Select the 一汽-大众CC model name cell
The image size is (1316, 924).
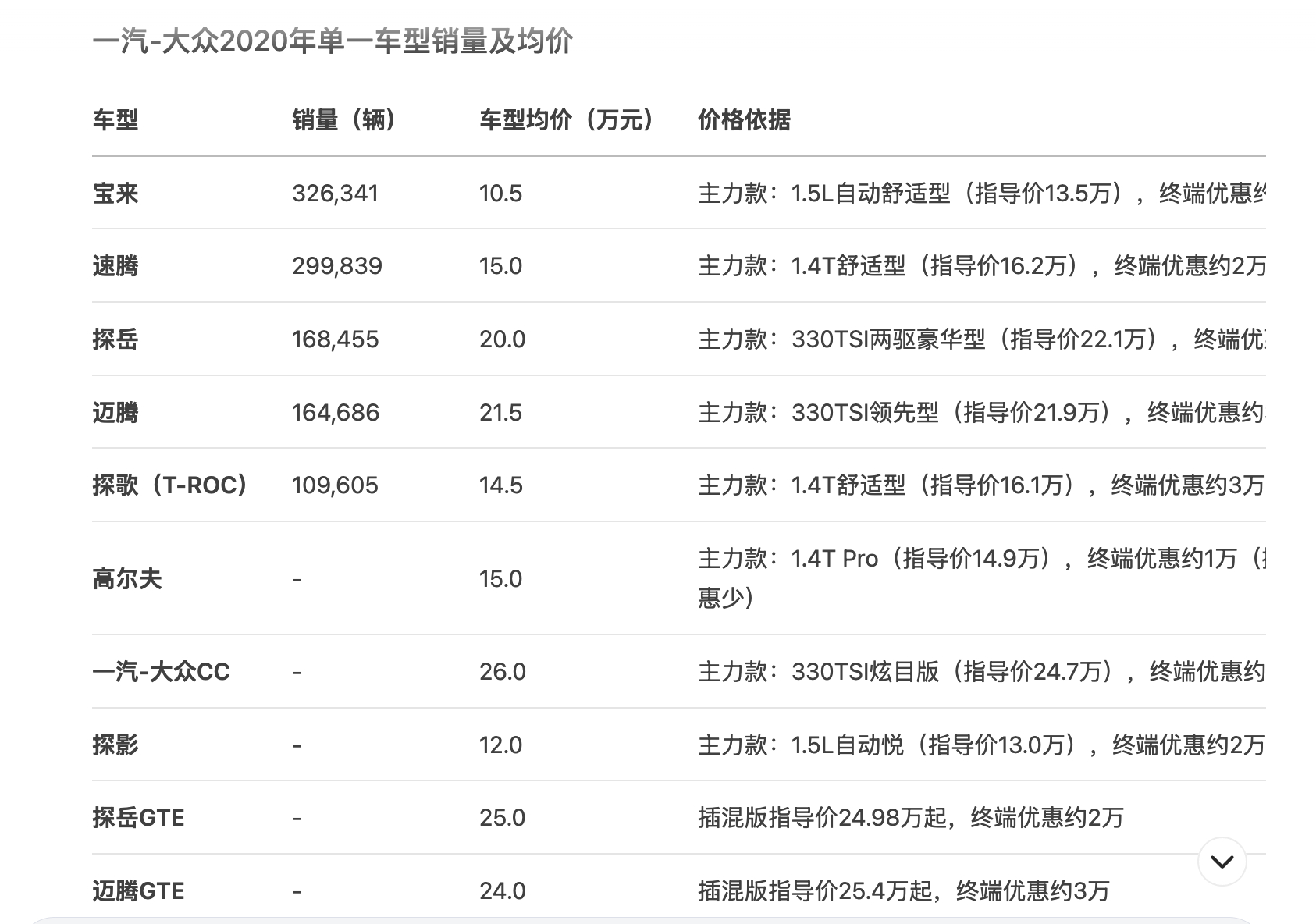click(162, 672)
